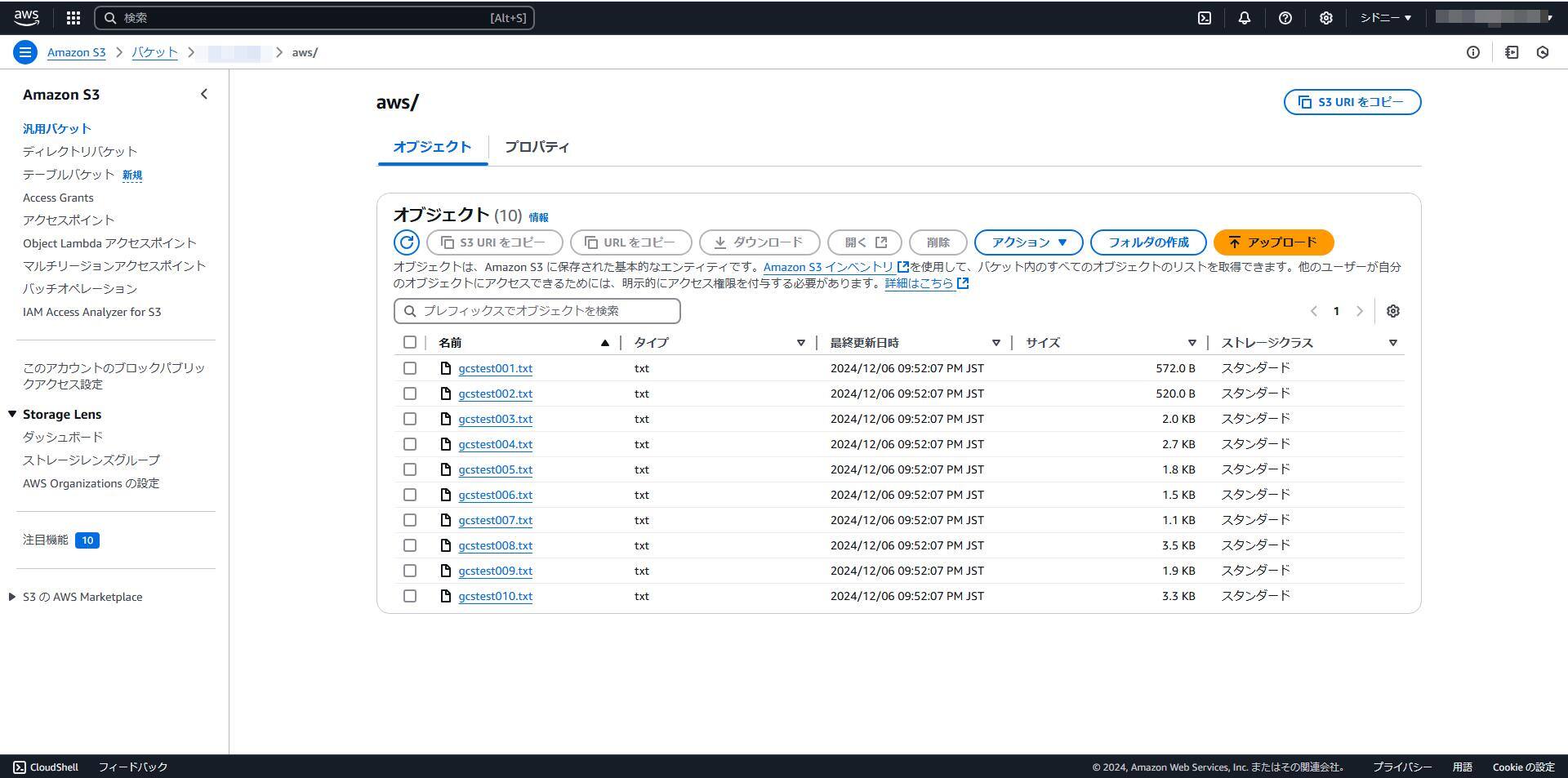The width and height of the screenshot is (1568, 778).
Task: Go to previous page of objects
Action: [x=1314, y=311]
